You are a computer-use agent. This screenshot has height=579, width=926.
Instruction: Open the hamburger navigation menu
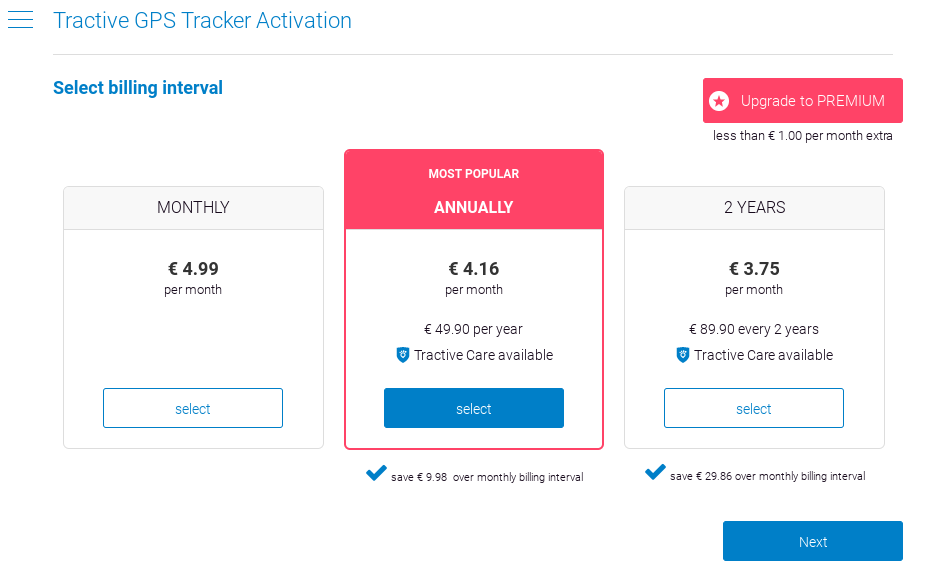(x=20, y=19)
